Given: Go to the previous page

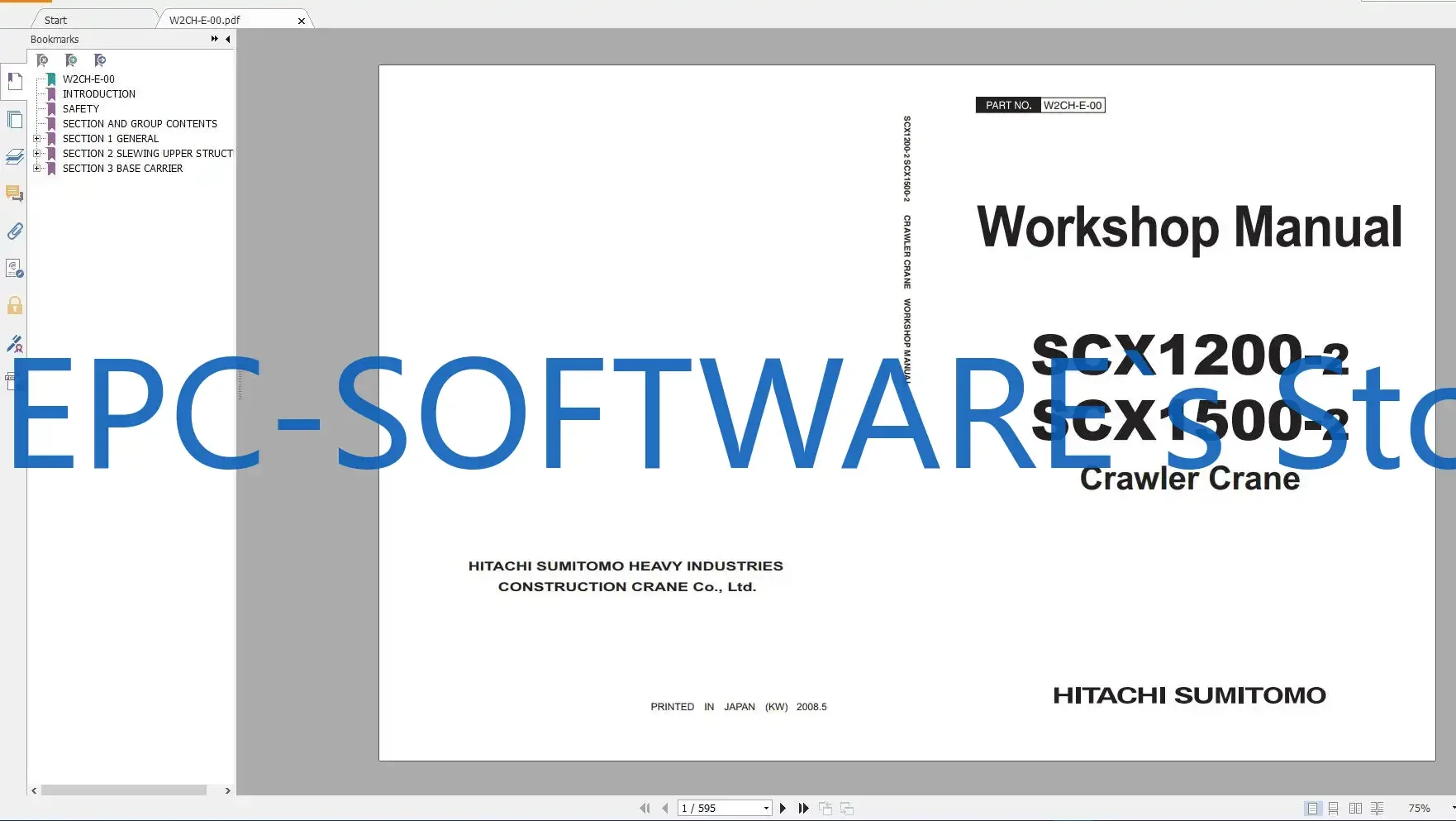Looking at the screenshot, I should 665,808.
